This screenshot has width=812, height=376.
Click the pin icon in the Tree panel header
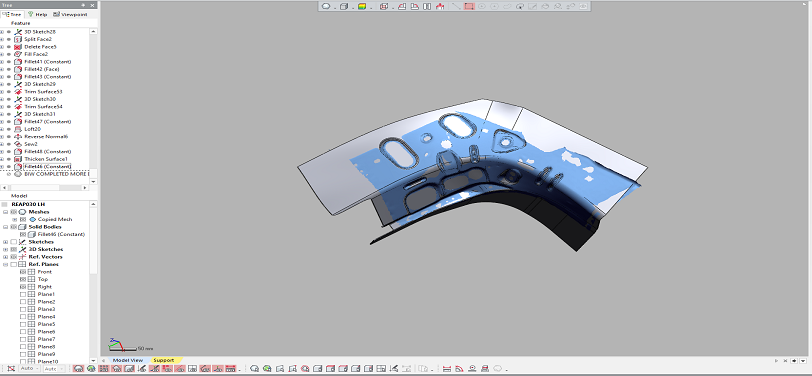point(84,5)
